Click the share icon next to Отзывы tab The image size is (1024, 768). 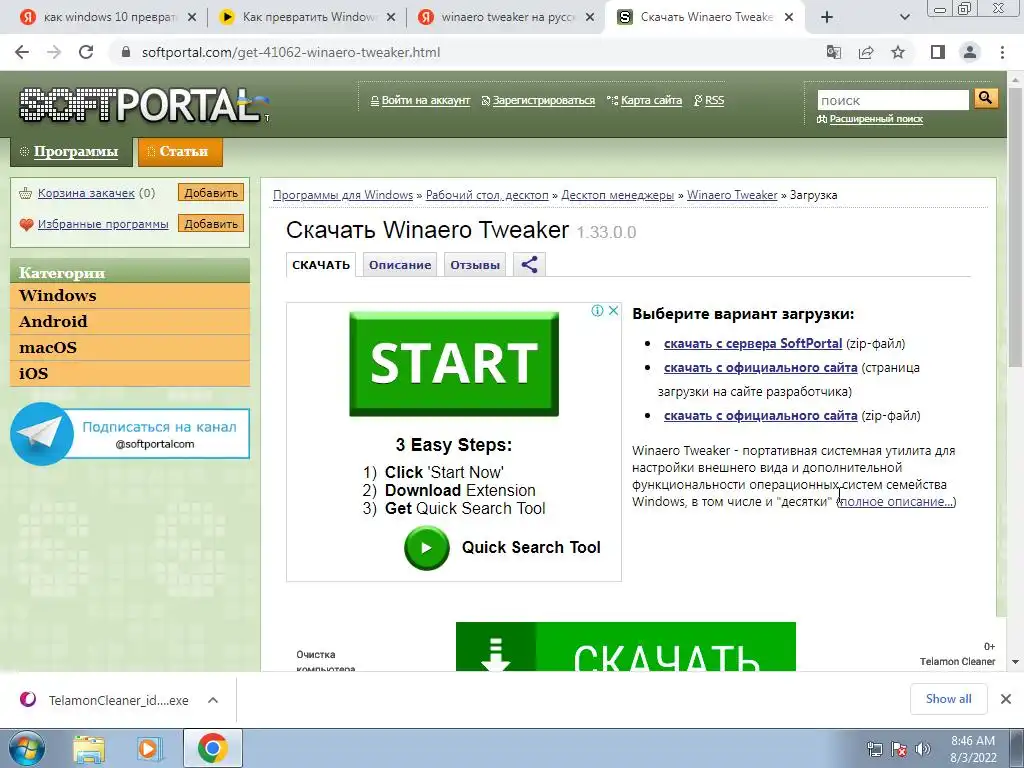click(530, 264)
